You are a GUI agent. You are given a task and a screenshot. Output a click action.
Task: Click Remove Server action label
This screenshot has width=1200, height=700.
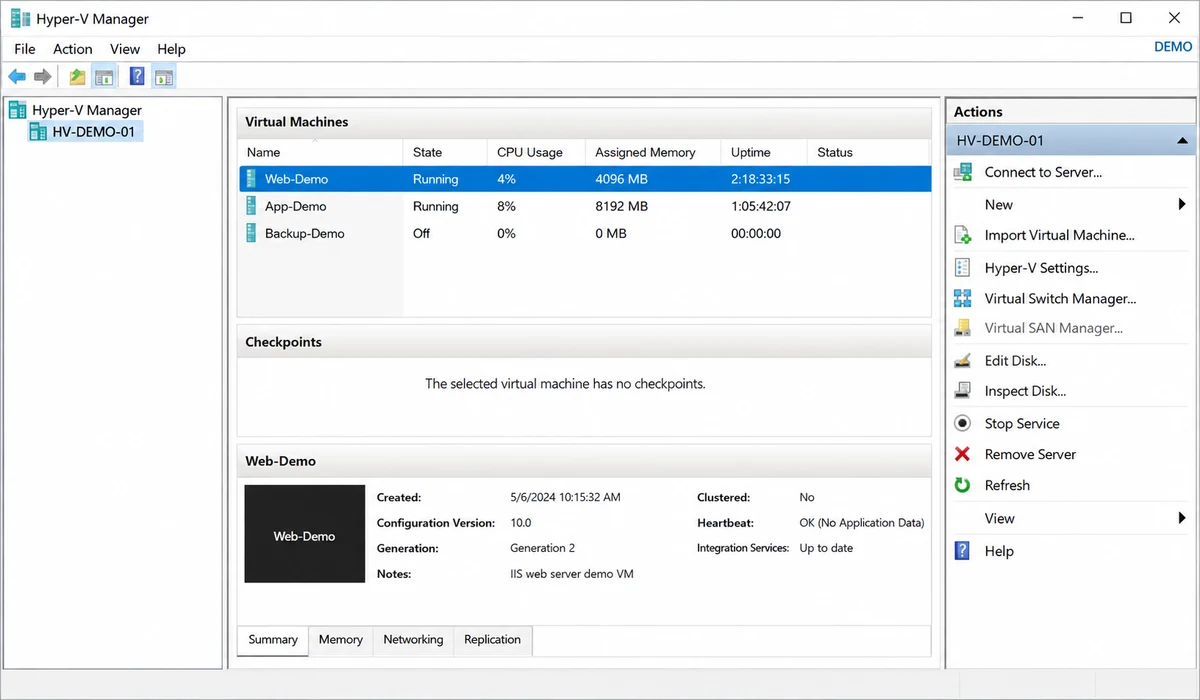[x=1030, y=454]
